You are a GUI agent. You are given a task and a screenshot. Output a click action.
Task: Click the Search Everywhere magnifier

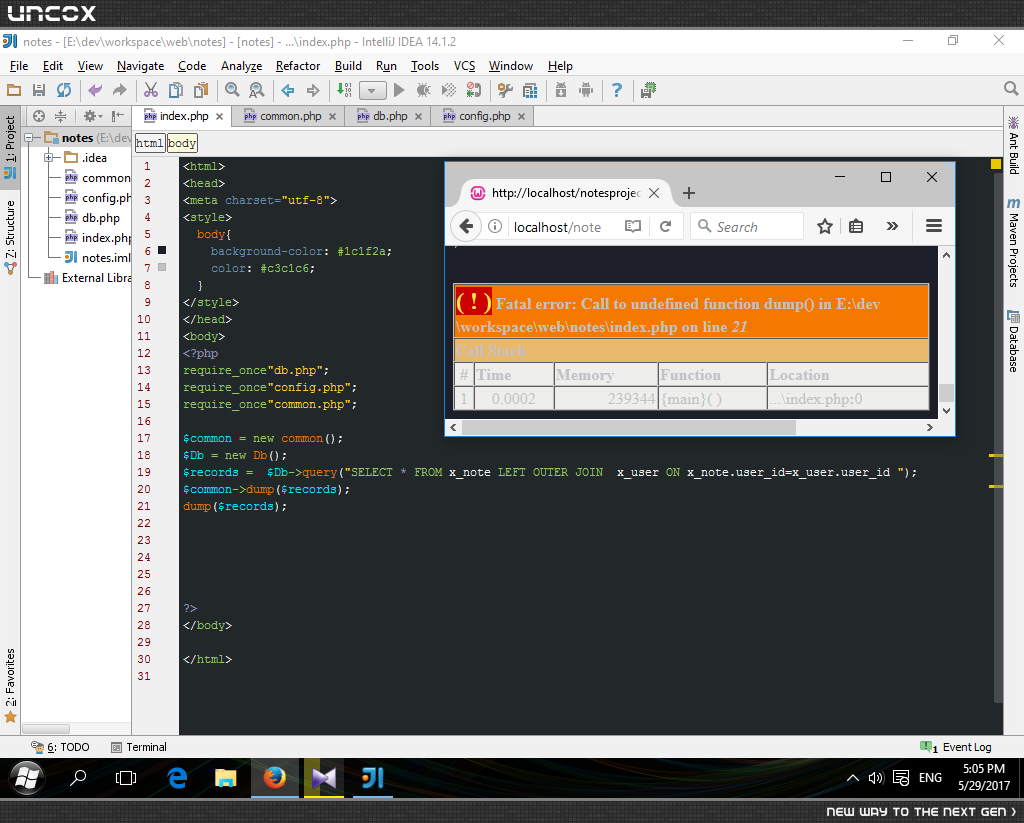pyautogui.click(x=1011, y=88)
